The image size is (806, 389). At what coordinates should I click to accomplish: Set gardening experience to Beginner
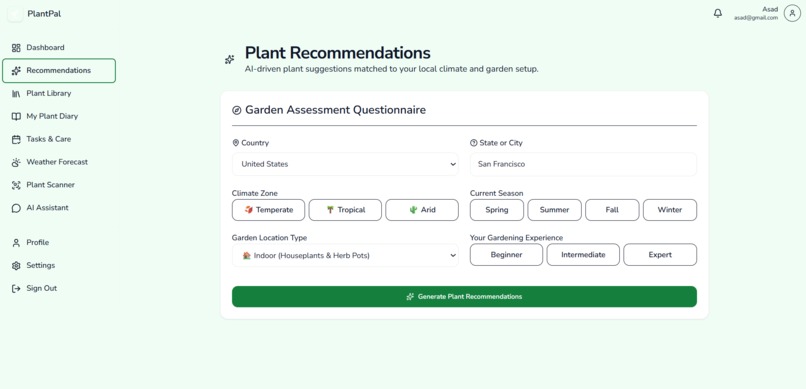tap(506, 255)
